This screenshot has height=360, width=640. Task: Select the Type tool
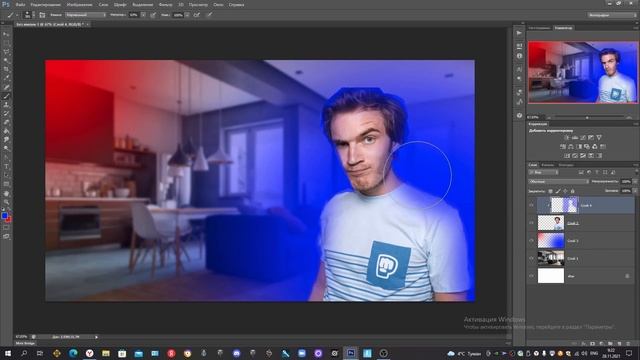pos(6,167)
